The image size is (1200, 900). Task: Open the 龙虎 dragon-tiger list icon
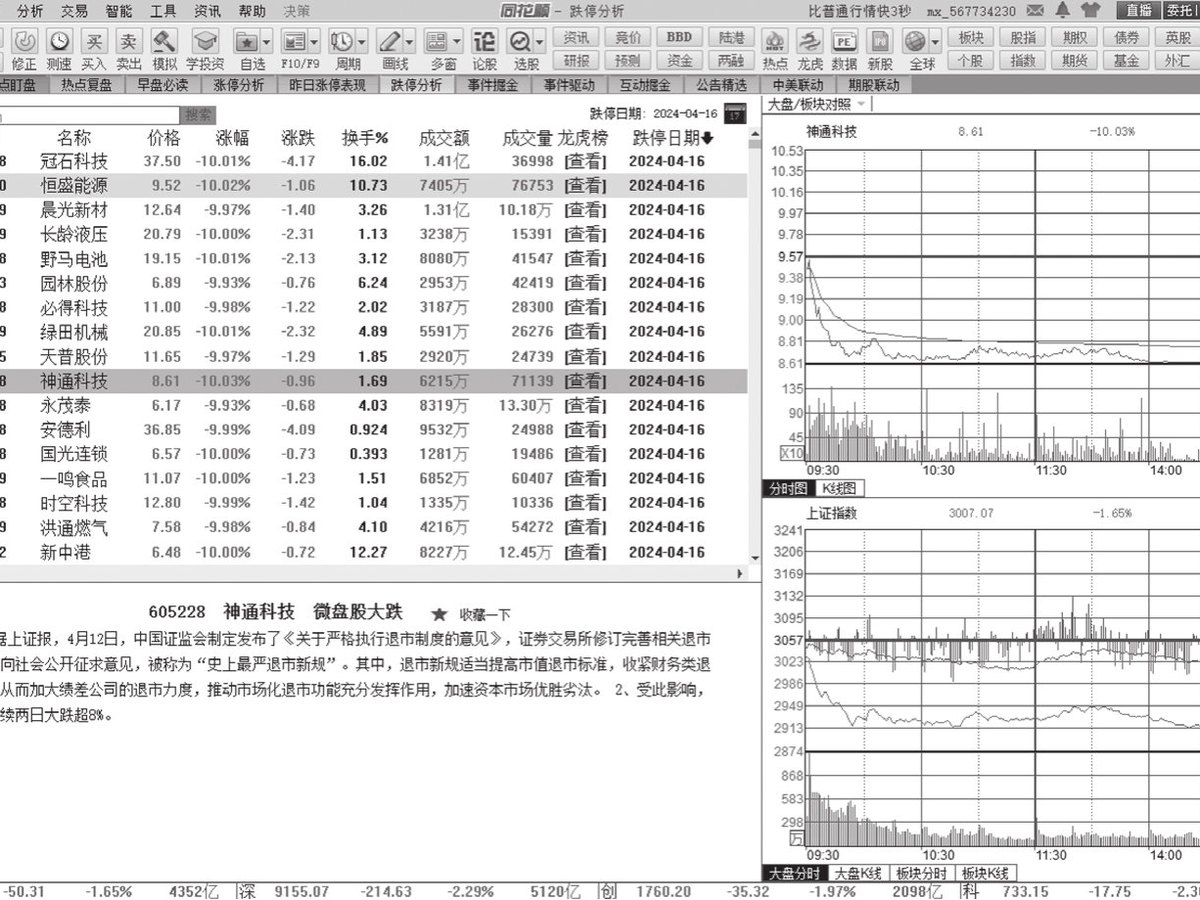810,42
